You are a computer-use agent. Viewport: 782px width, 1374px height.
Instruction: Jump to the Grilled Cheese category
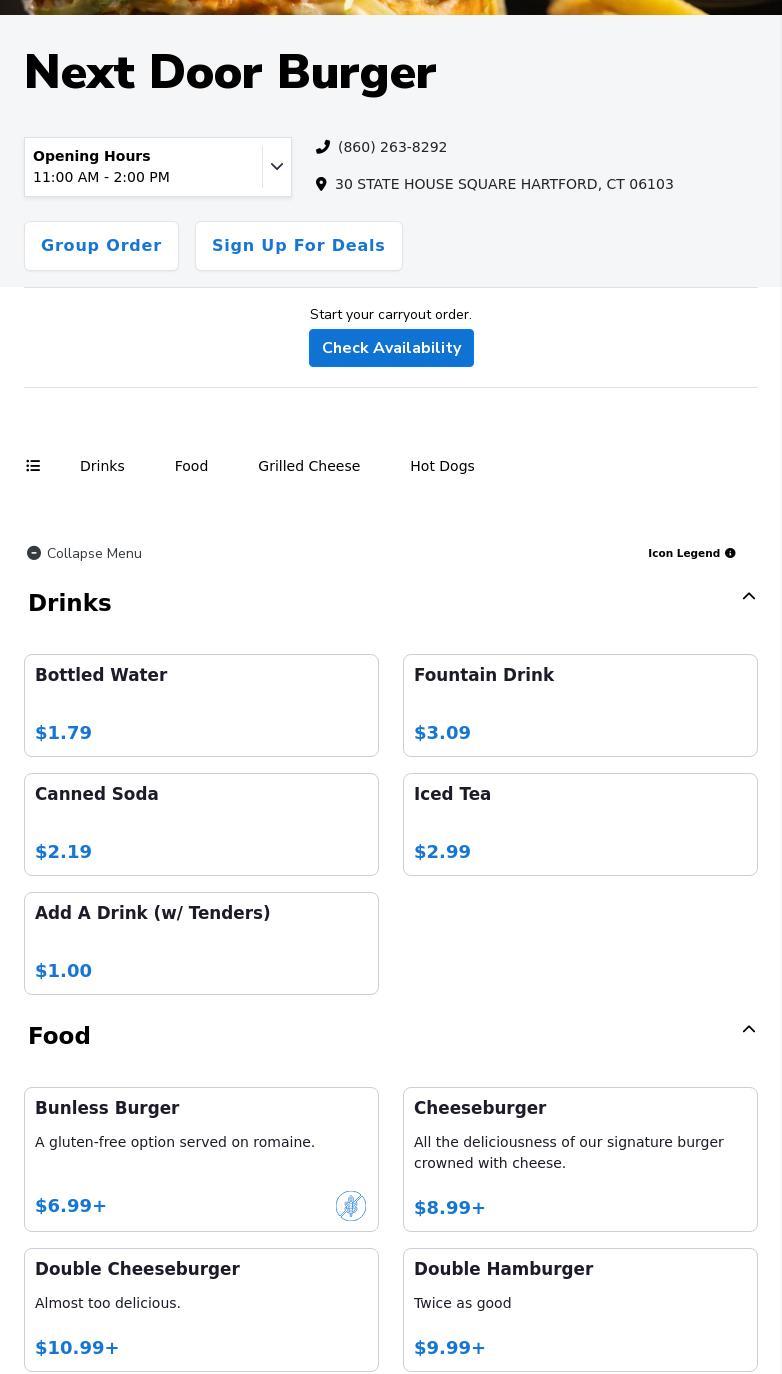tap(309, 466)
